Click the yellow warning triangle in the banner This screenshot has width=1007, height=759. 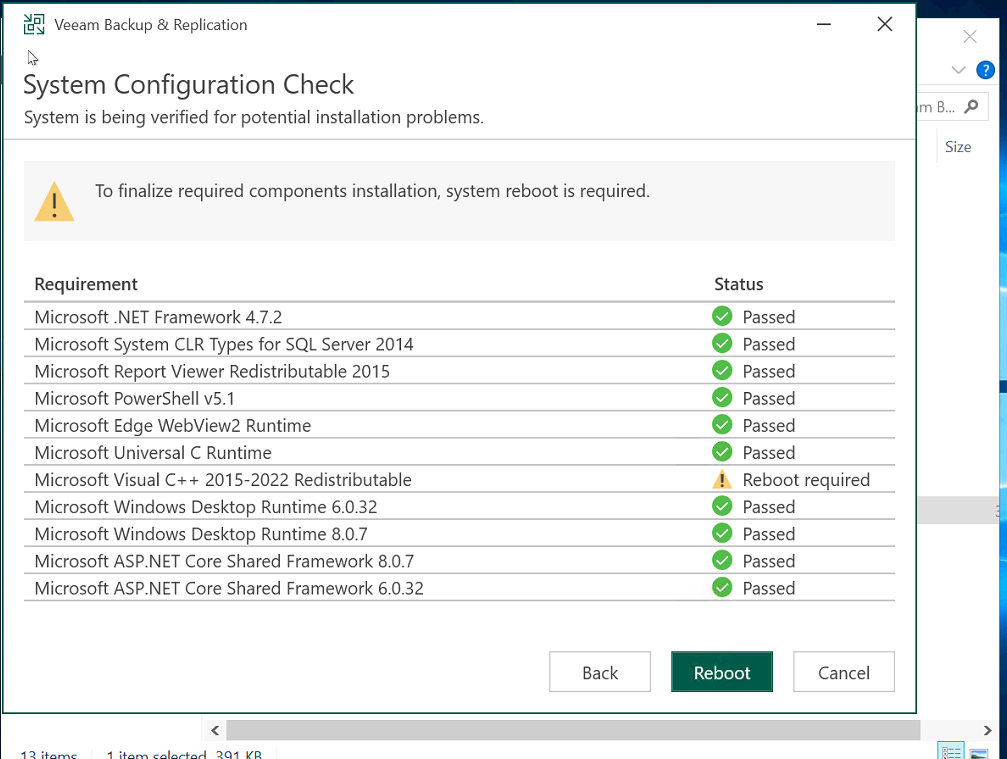click(55, 202)
